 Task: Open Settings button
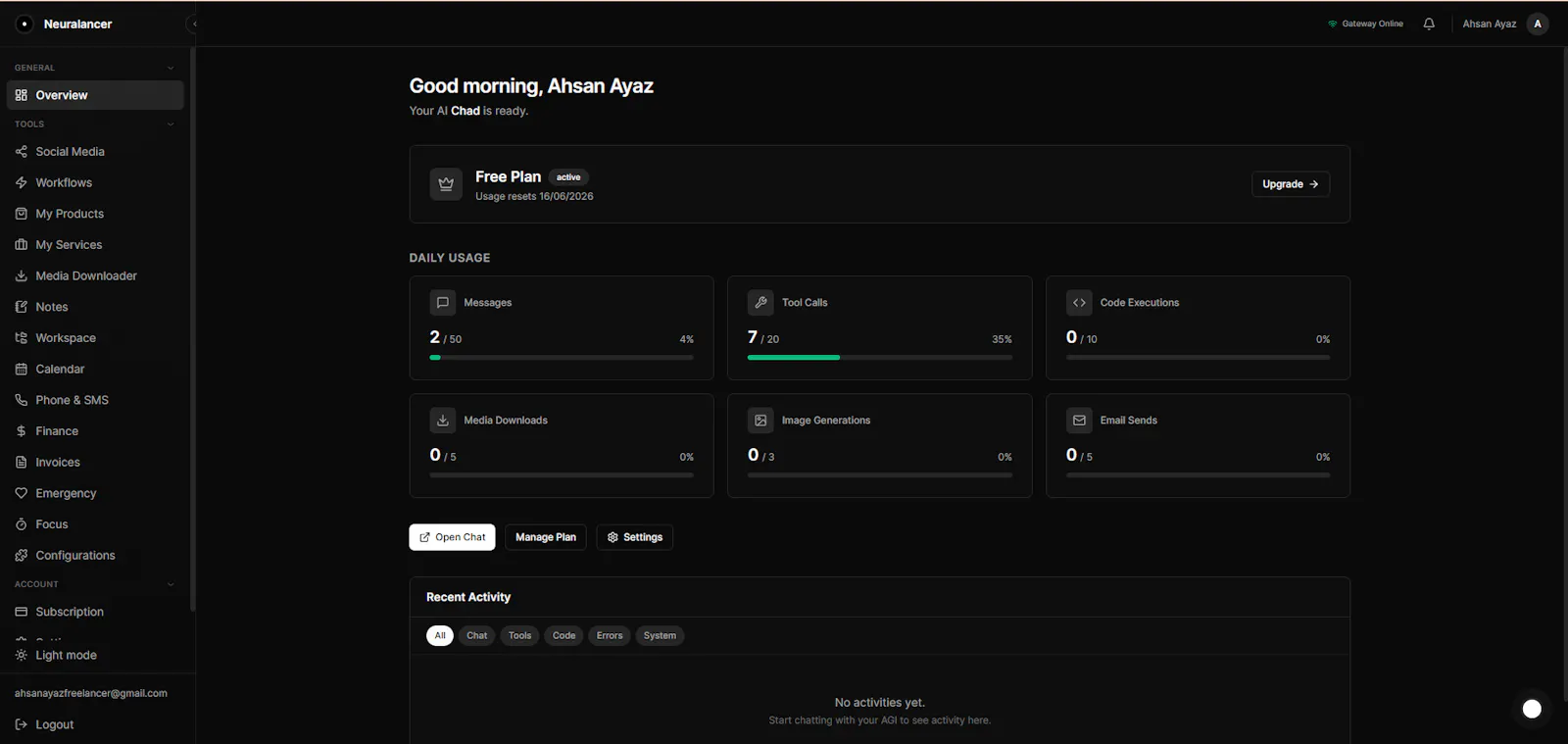click(x=634, y=537)
